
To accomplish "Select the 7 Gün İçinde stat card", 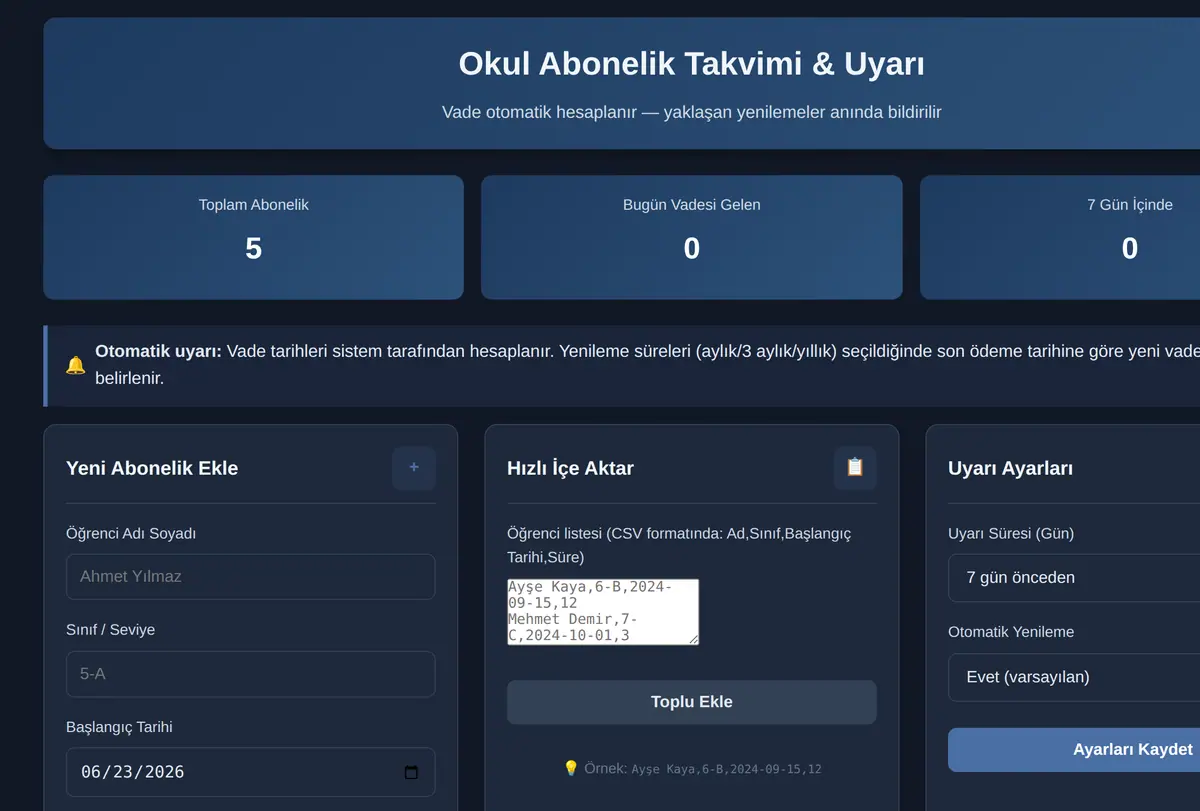I will (1060, 237).
